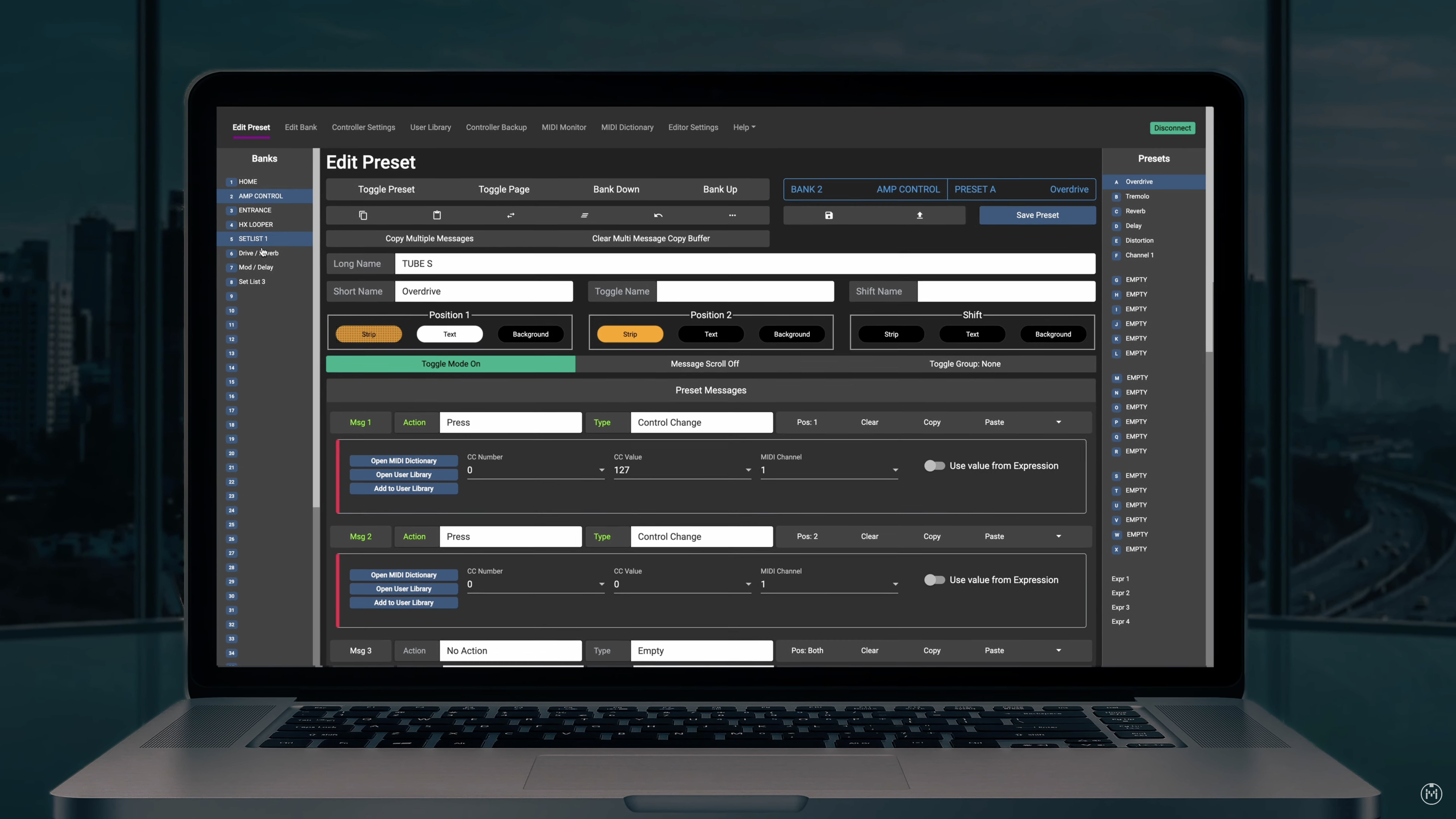The width and height of the screenshot is (1456, 819).
Task: Expand the Help menu
Action: click(744, 127)
